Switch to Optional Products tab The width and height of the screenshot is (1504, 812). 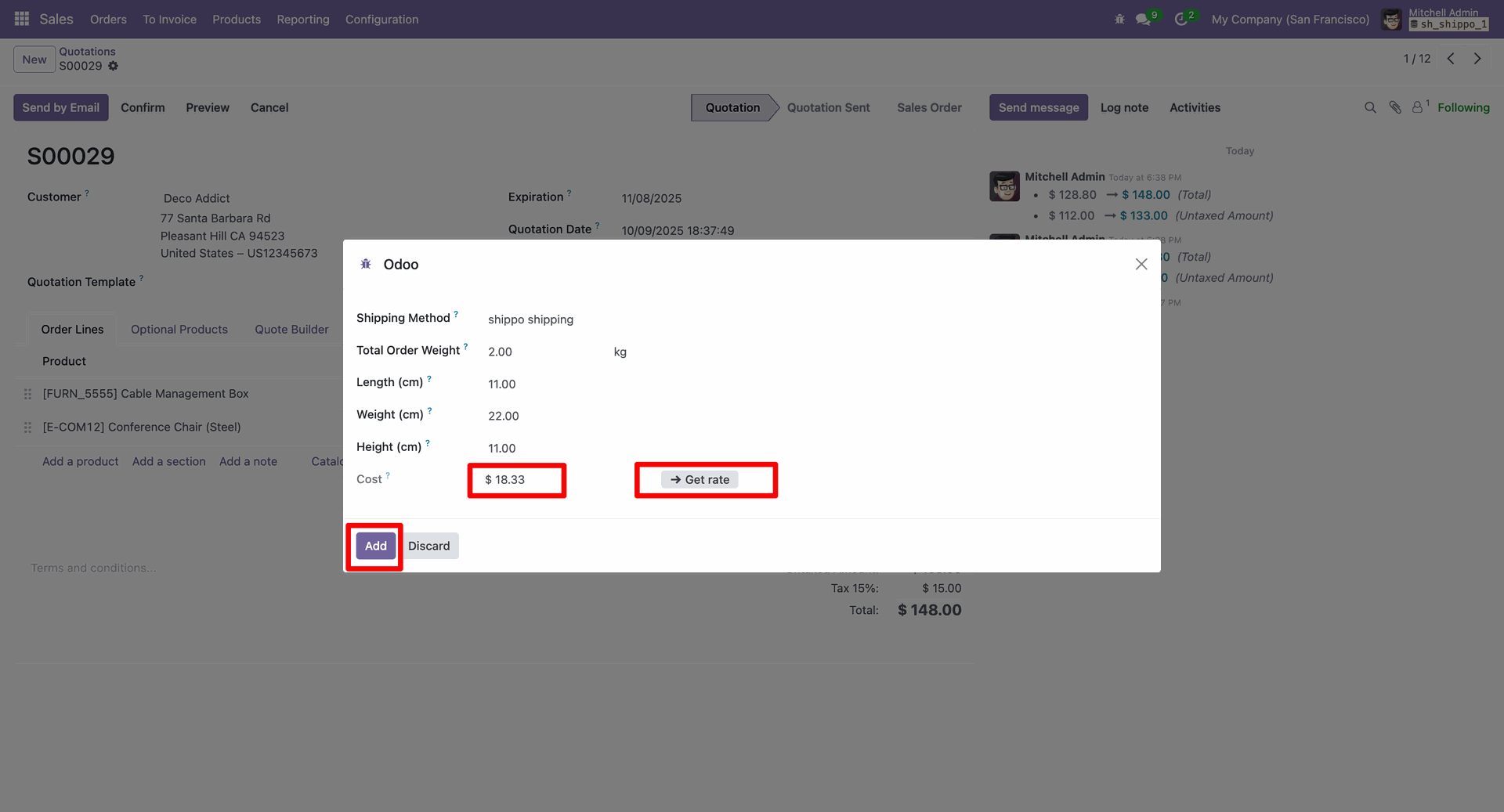pyautogui.click(x=179, y=330)
